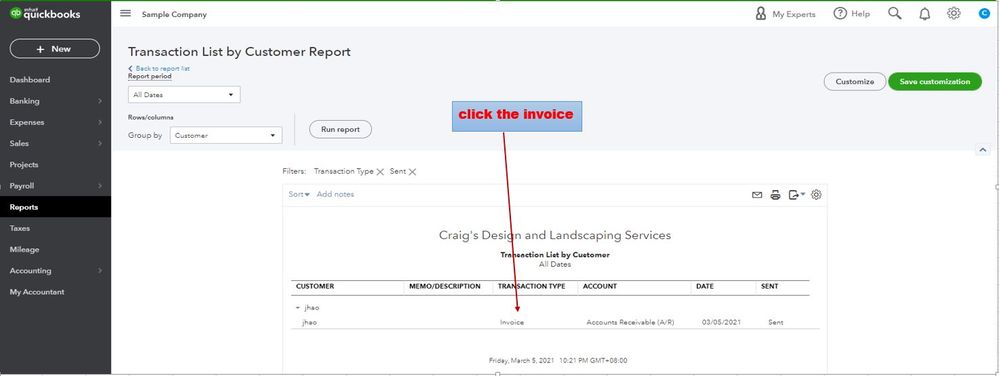Click the 03/05/2021 date cell
The height and width of the screenshot is (376, 999).
click(721, 322)
